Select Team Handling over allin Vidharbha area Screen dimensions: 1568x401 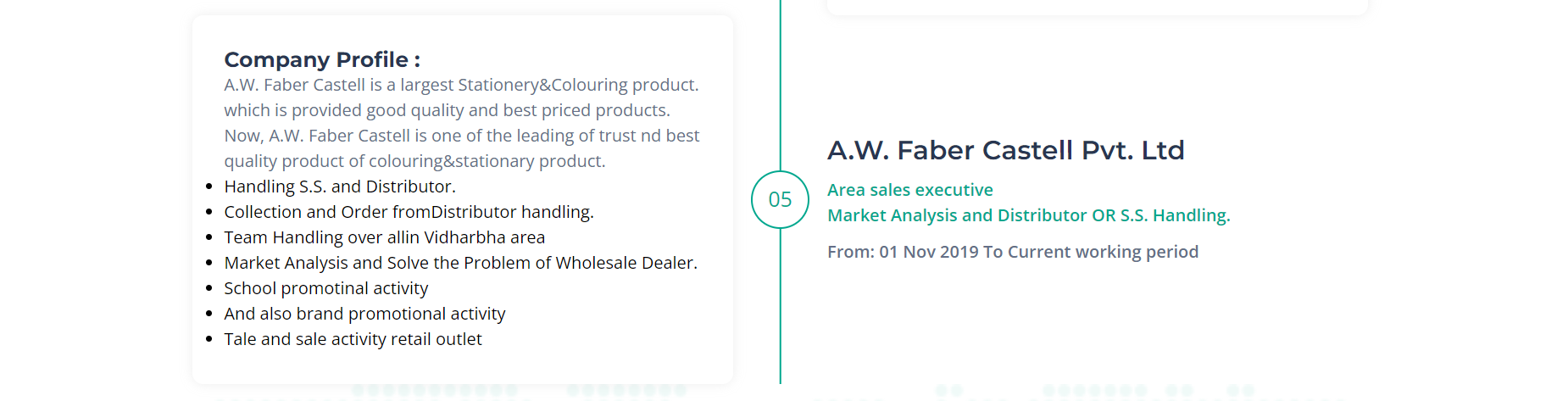point(384,237)
